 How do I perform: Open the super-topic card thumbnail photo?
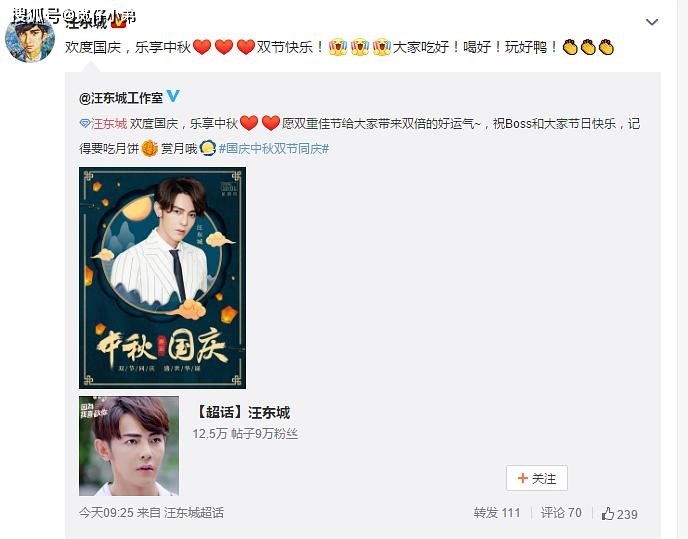pos(129,446)
